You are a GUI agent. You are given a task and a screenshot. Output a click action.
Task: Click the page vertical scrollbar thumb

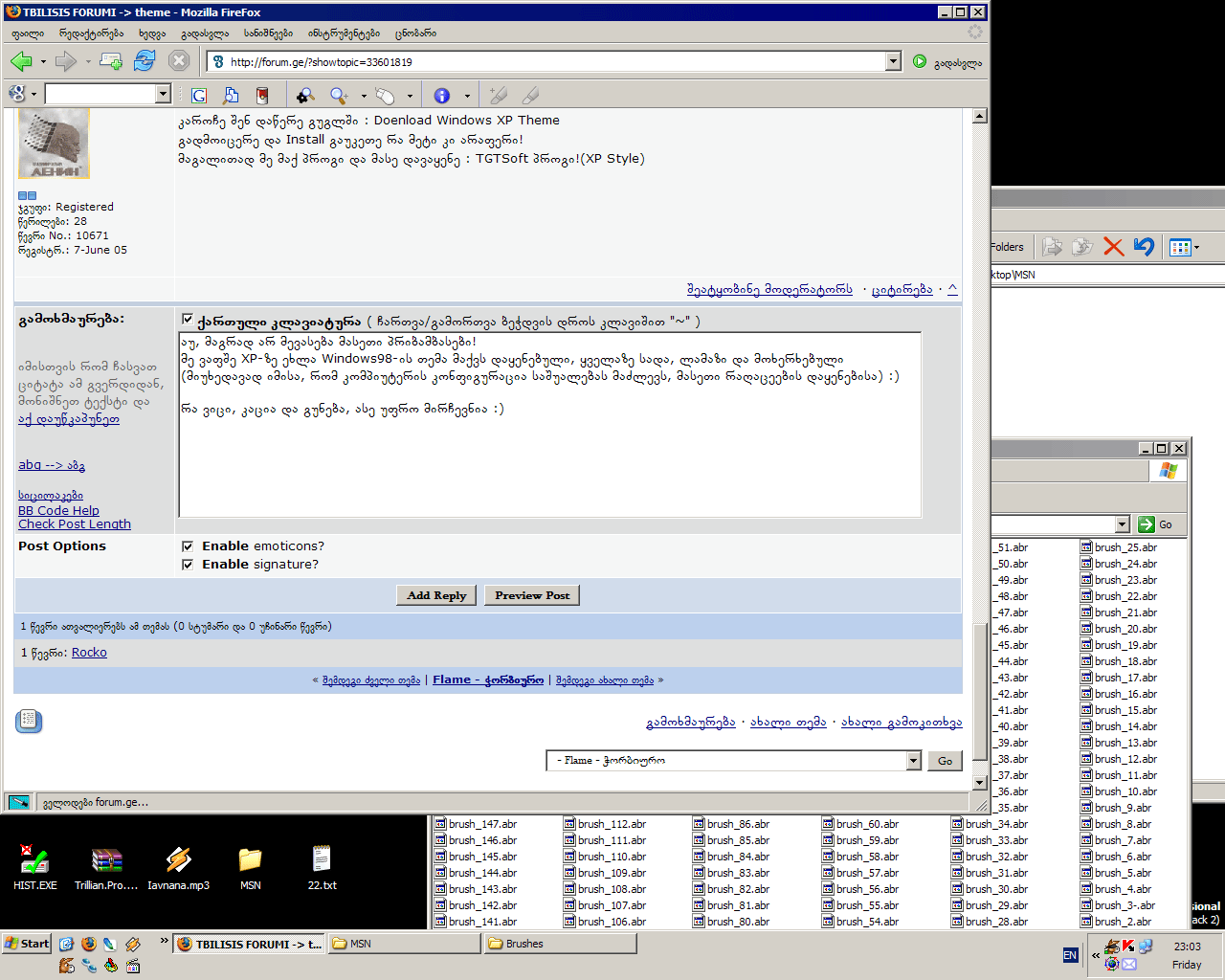979,692
